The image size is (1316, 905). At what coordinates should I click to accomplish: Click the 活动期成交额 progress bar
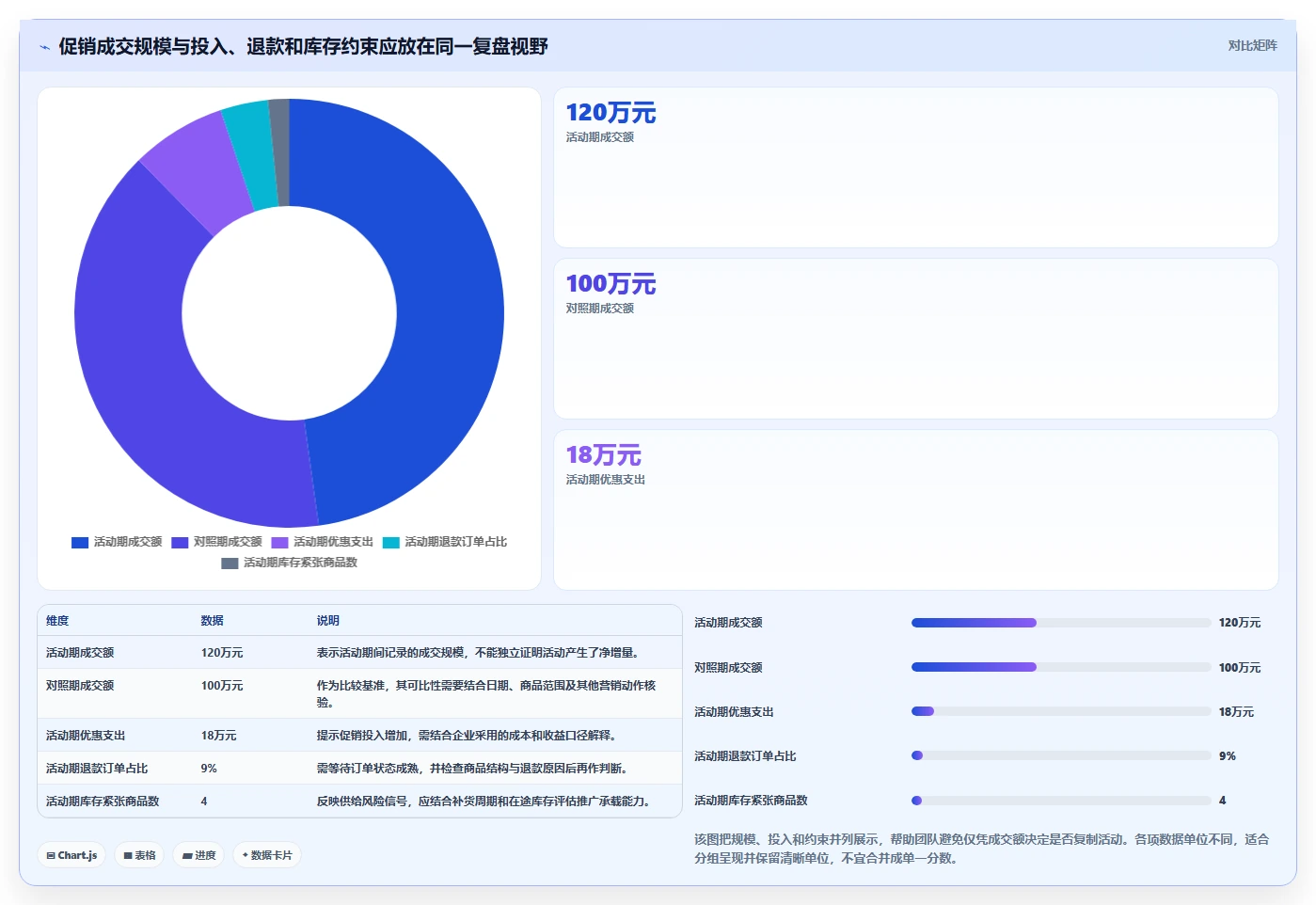[1061, 623]
